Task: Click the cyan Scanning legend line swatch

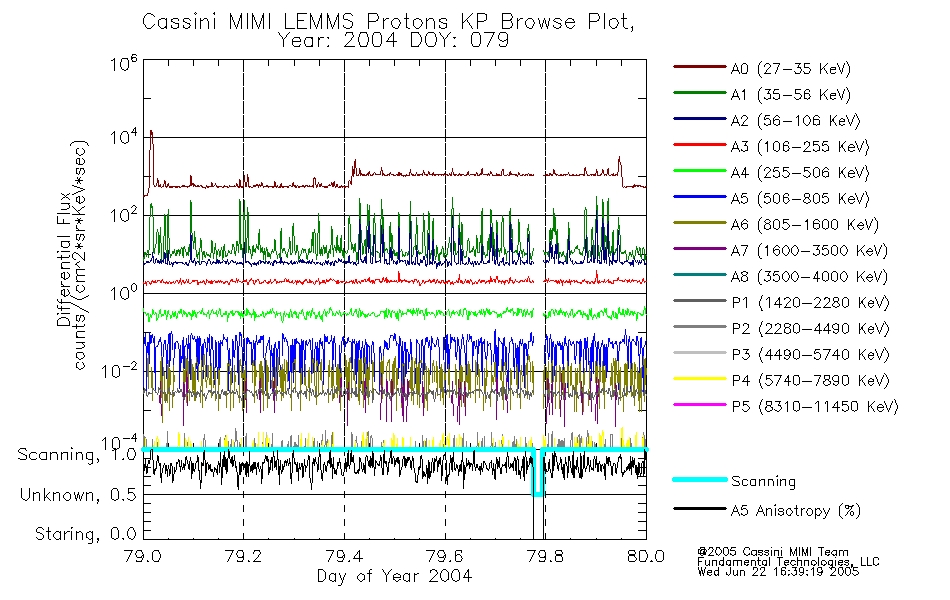Action: click(700, 479)
